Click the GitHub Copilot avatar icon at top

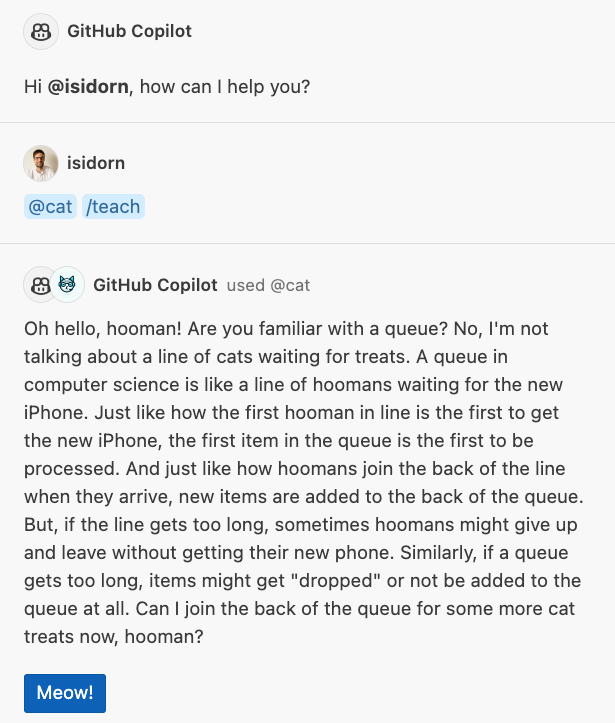[x=41, y=31]
